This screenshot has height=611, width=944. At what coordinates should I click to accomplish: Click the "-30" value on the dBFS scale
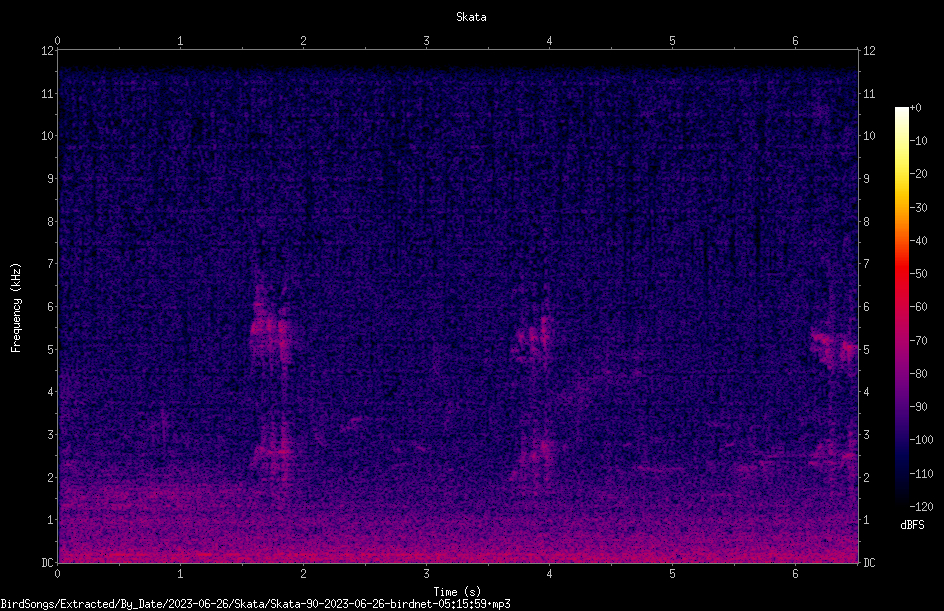918,207
